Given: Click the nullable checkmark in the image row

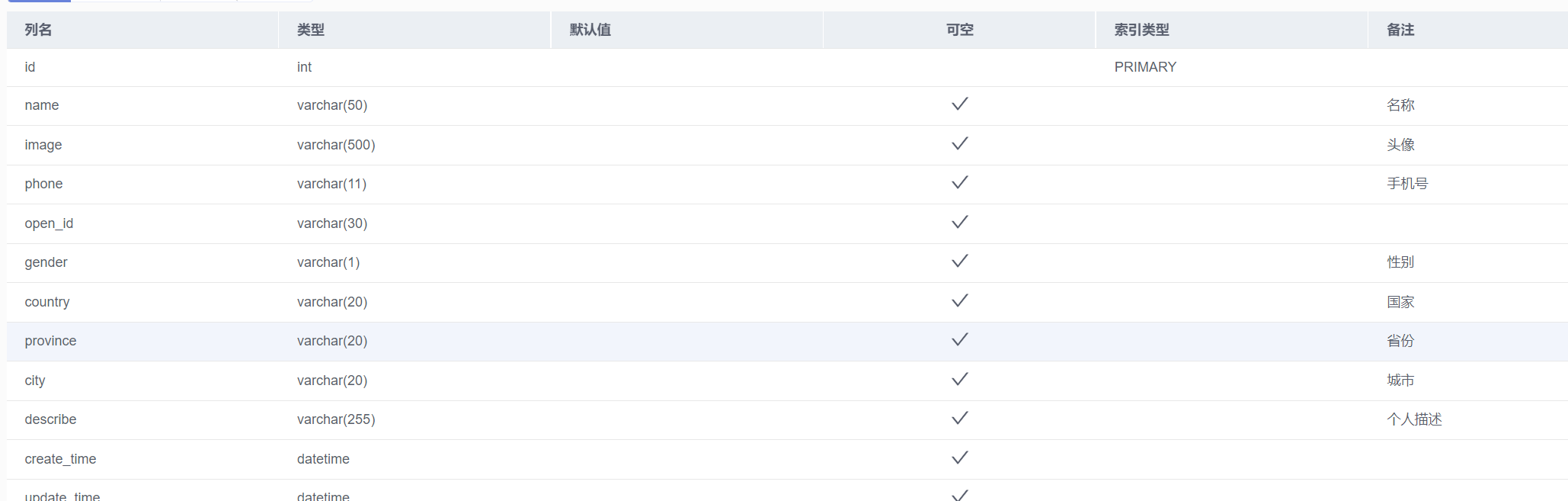Looking at the screenshot, I should 959,144.
